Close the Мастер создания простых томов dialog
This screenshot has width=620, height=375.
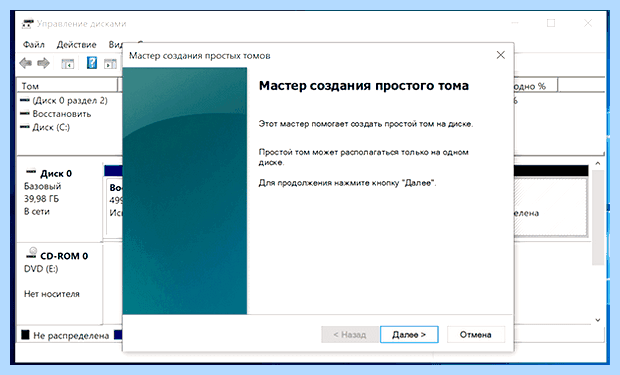[x=501, y=55]
